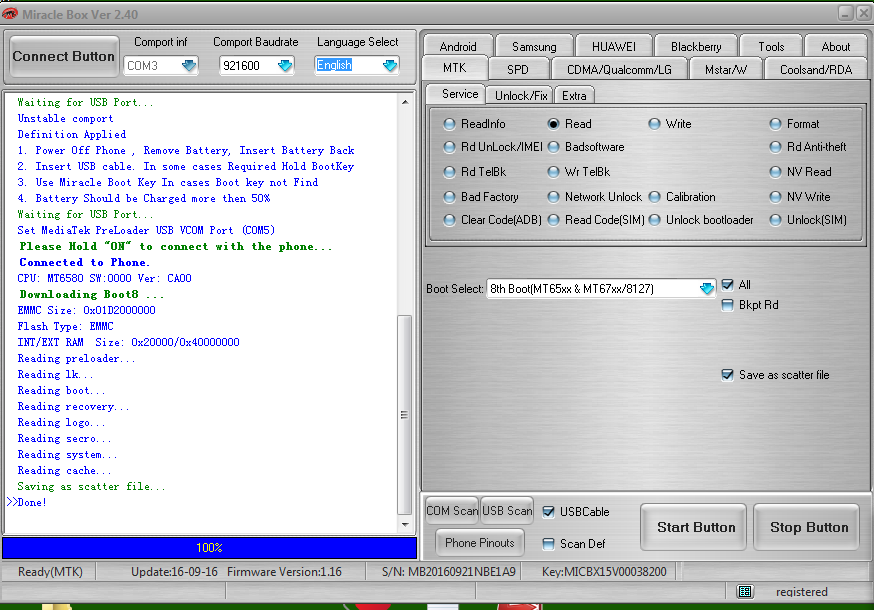Select the Rd UnLock/IMEI radio button
874x610 pixels.
[x=449, y=147]
